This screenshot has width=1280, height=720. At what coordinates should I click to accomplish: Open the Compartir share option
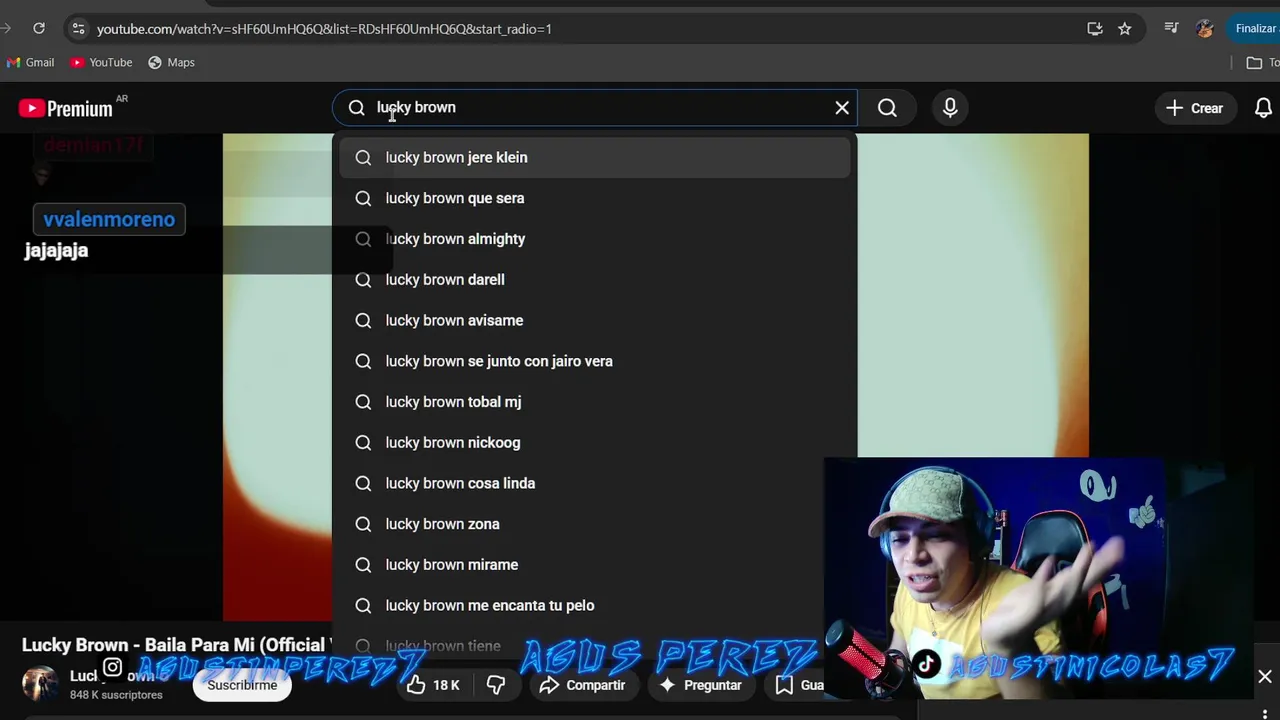point(582,685)
